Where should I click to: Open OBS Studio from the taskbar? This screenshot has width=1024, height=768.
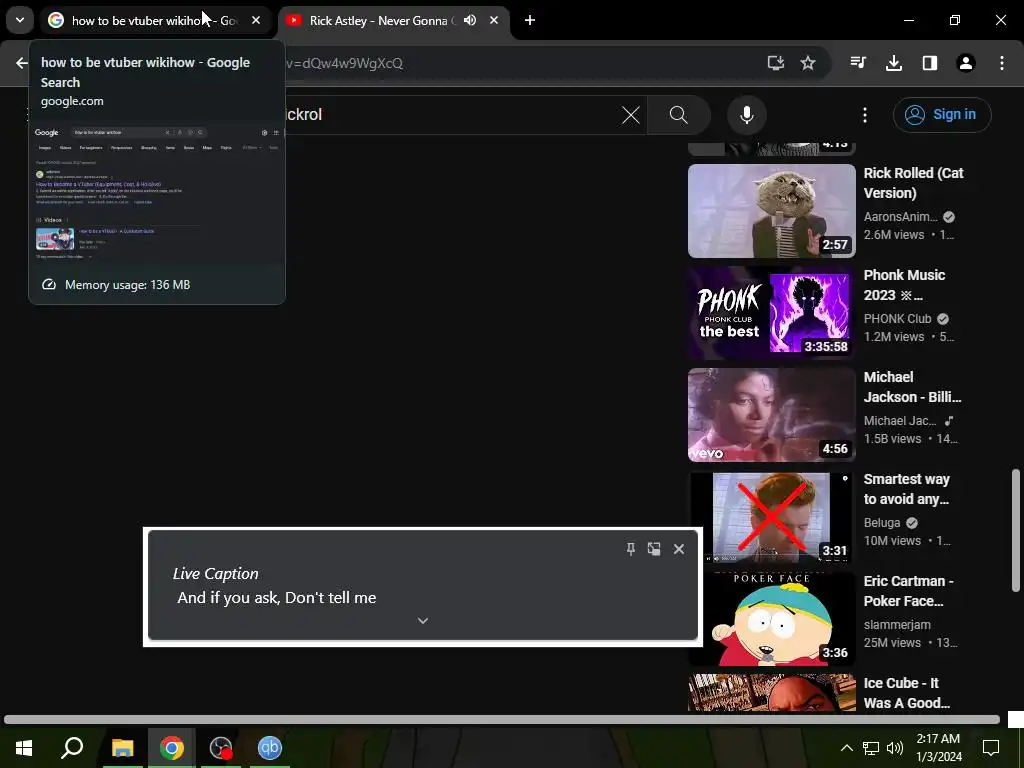click(221, 748)
